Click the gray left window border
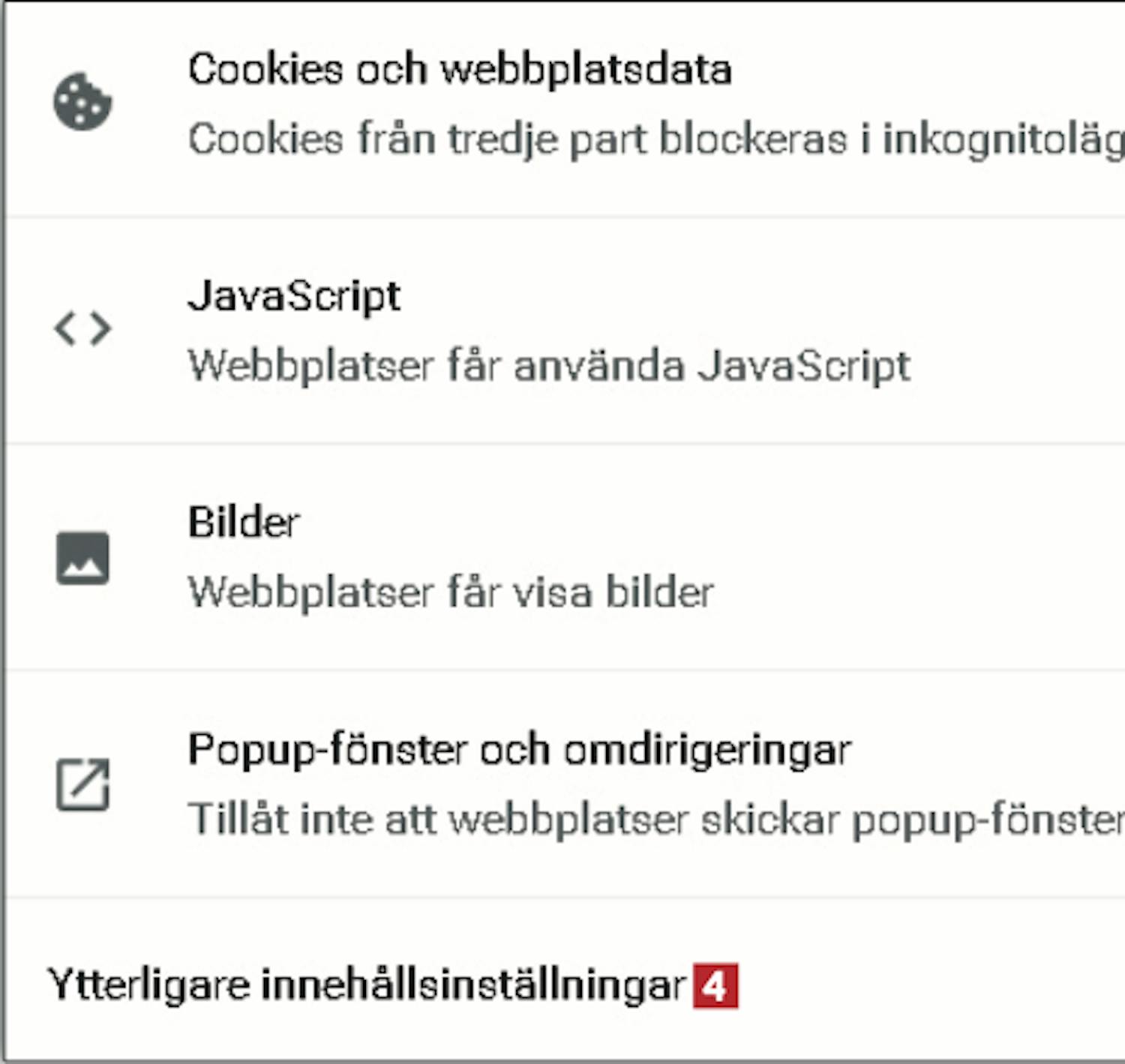Image resolution: width=1125 pixels, height=1064 pixels. 3,532
